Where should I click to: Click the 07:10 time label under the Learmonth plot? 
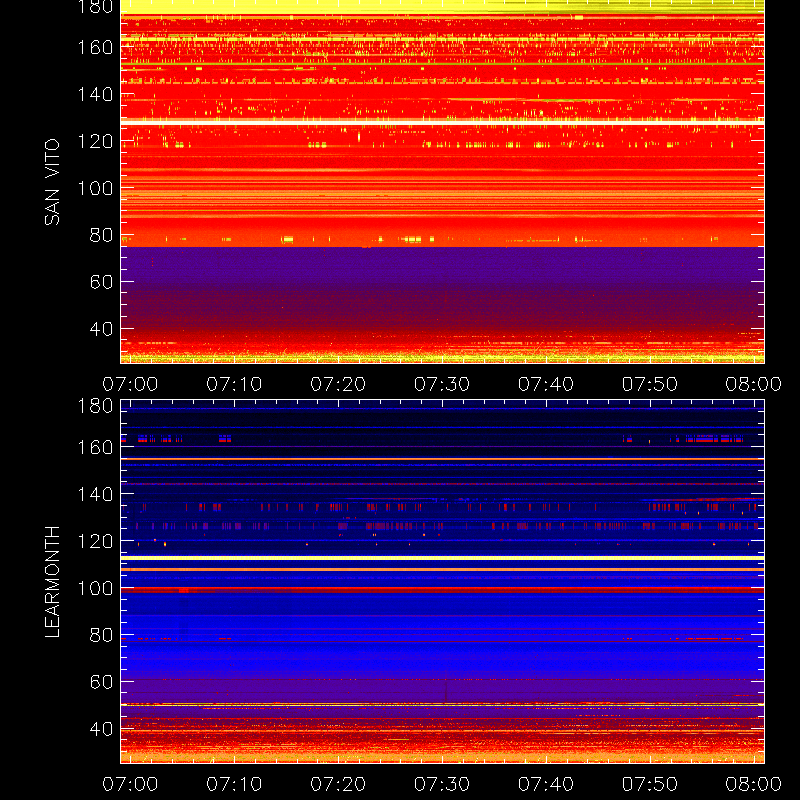(x=234, y=784)
